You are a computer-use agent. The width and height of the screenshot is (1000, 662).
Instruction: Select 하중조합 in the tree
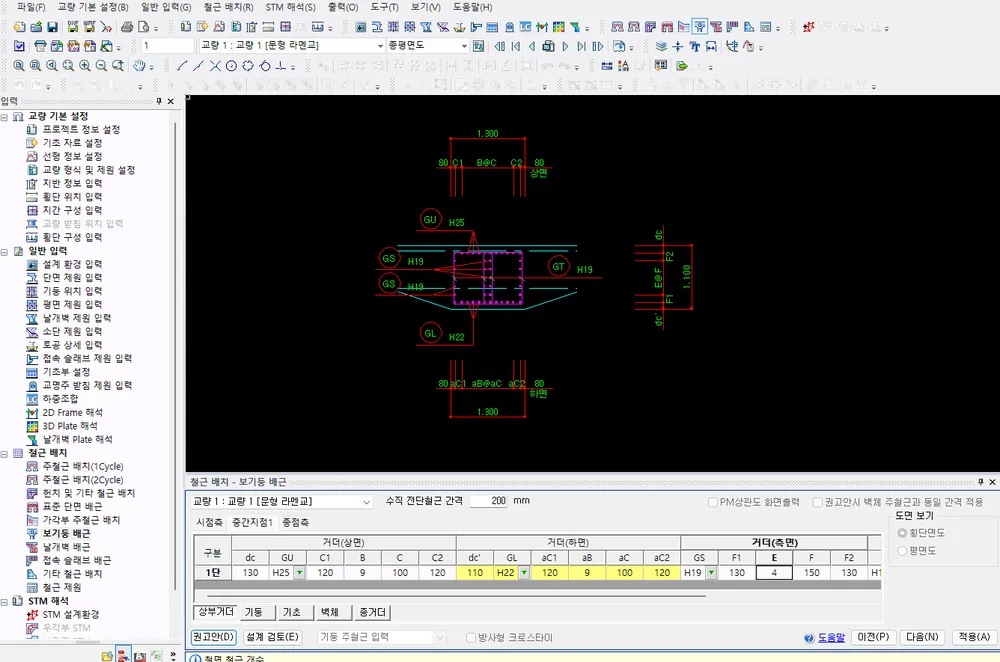point(61,399)
